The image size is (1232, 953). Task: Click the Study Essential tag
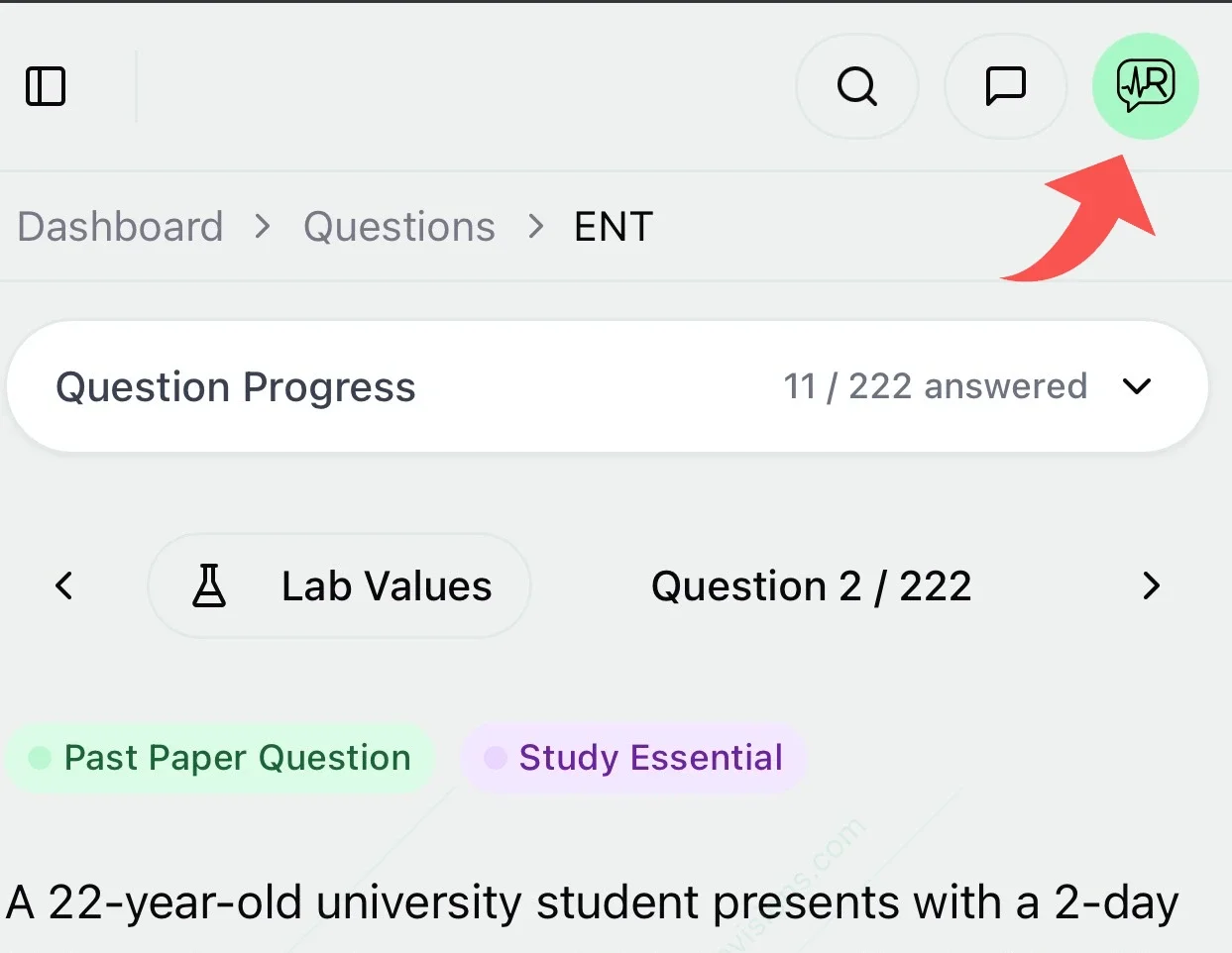(x=634, y=758)
